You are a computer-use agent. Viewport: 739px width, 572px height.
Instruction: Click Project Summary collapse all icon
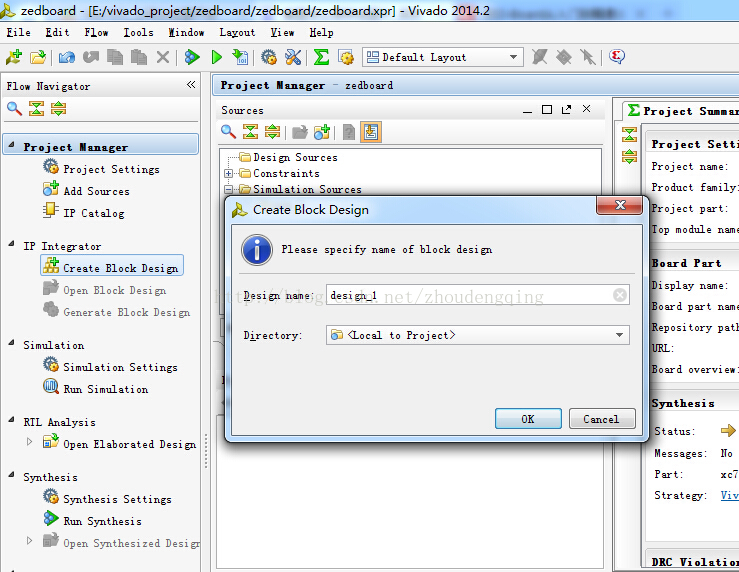pyautogui.click(x=629, y=134)
